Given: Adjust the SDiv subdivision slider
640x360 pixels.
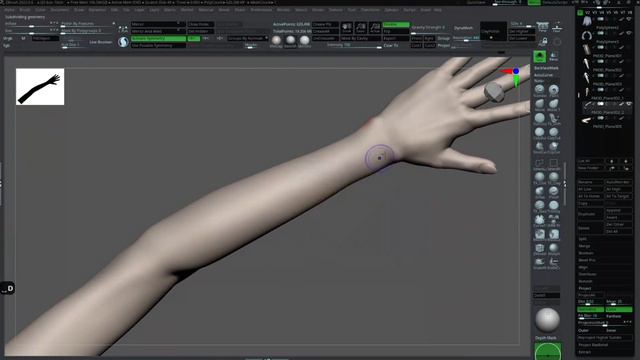Looking at the screenshot, I should pyautogui.click(x=521, y=25).
